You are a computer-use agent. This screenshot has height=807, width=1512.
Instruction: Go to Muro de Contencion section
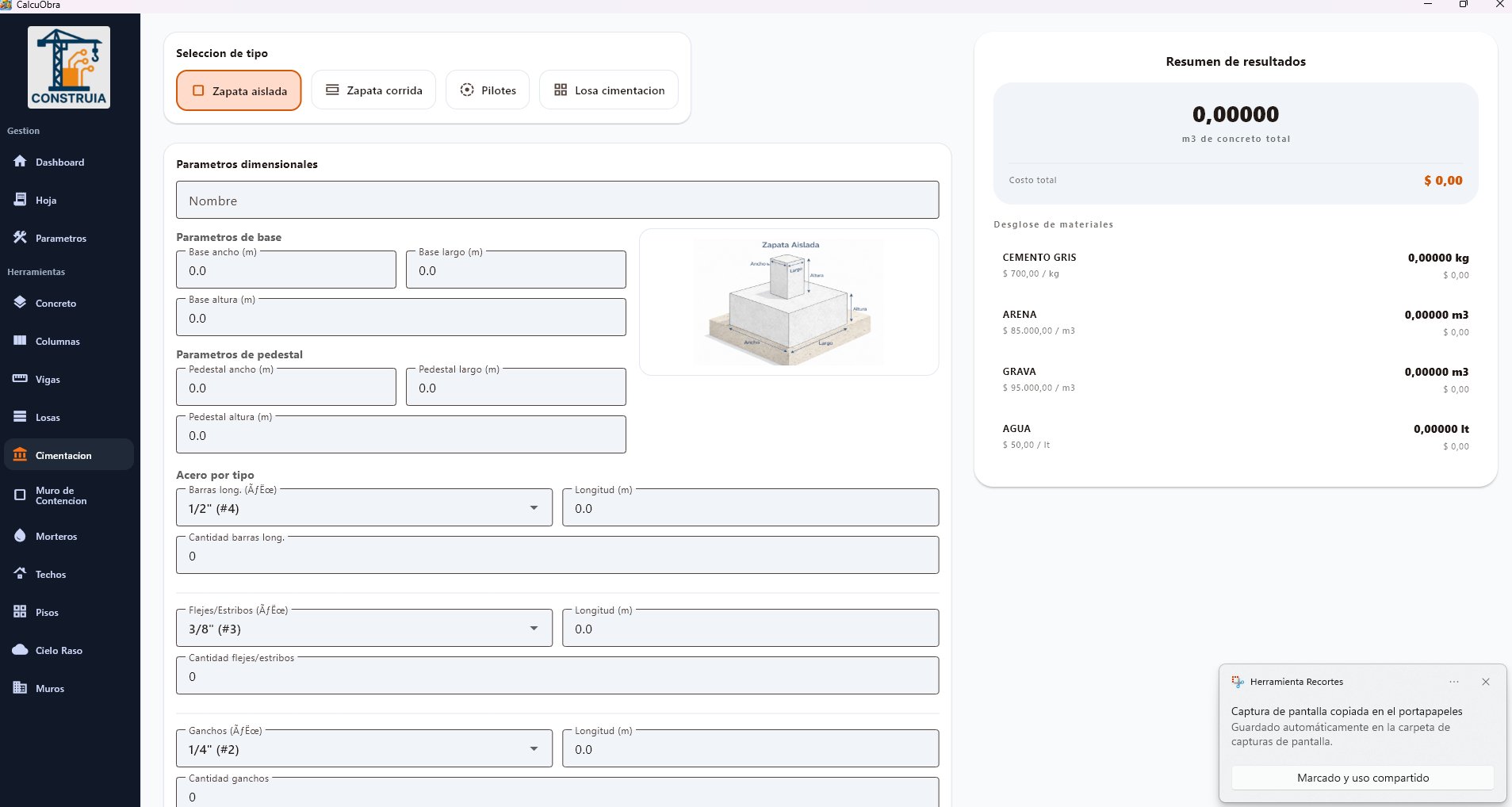point(61,495)
